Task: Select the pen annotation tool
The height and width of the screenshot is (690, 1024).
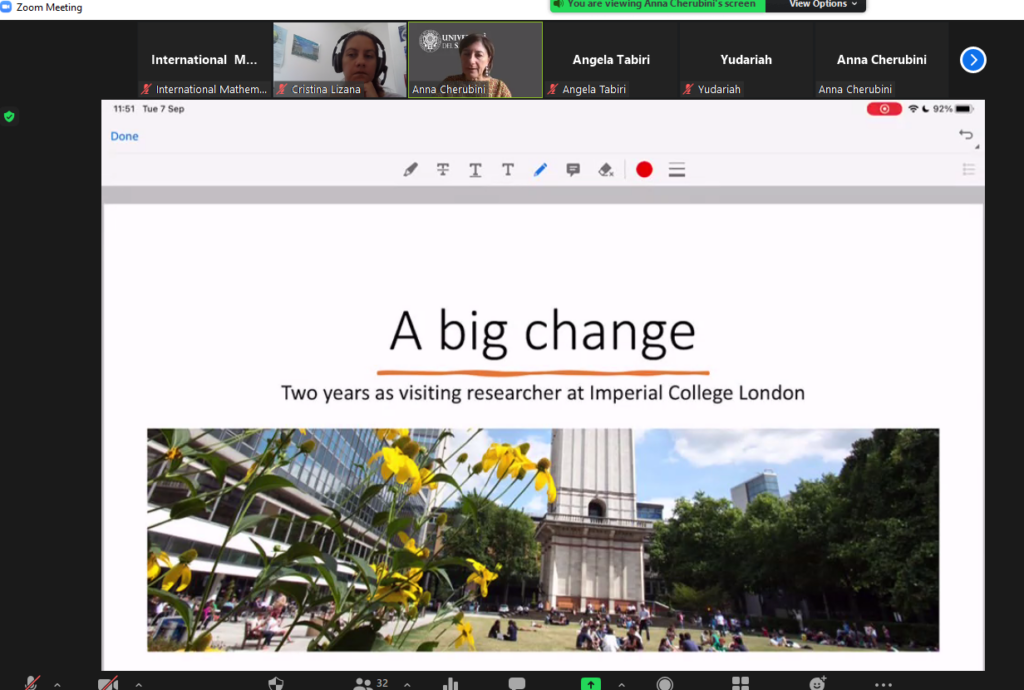Action: (x=410, y=170)
